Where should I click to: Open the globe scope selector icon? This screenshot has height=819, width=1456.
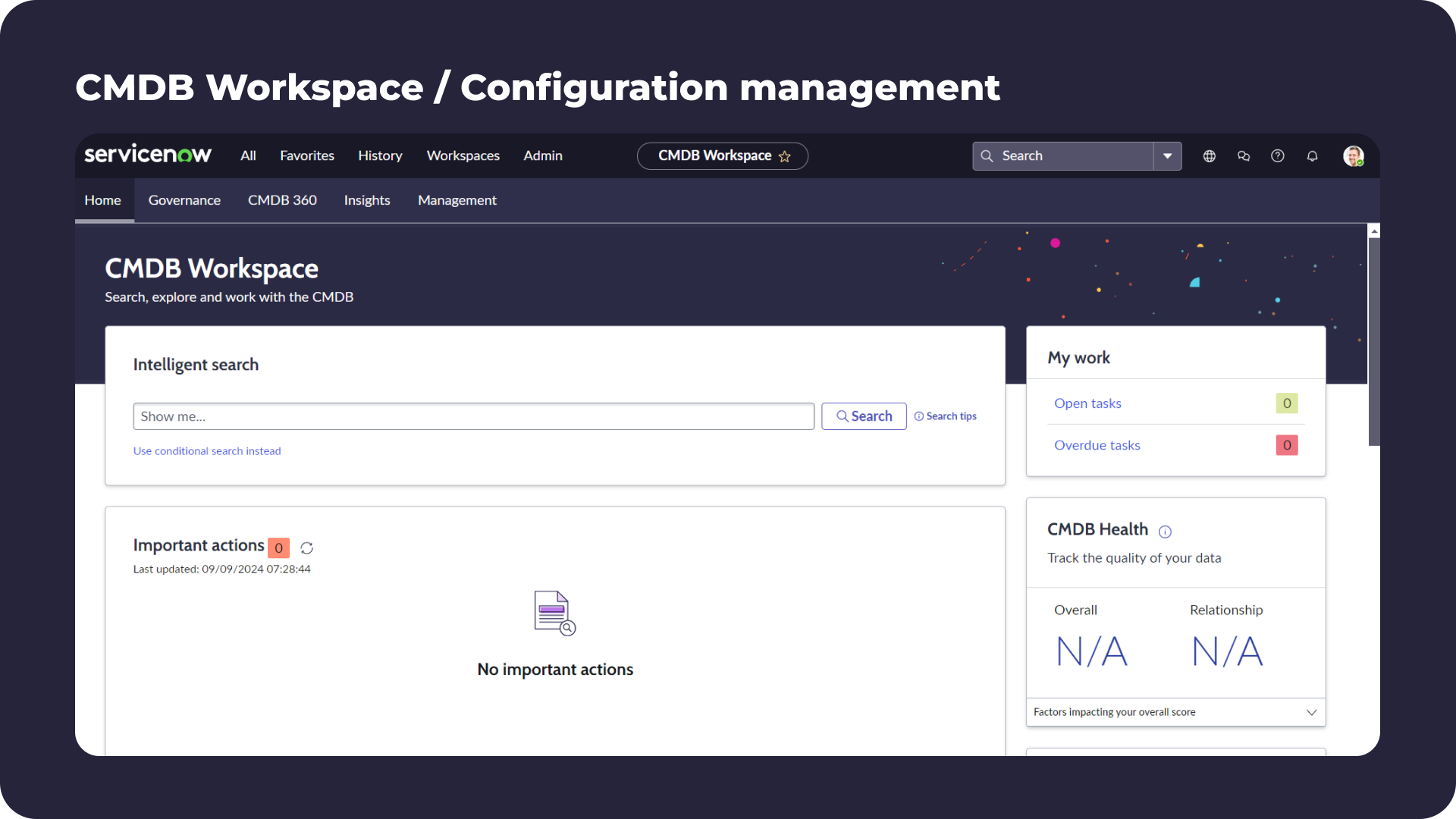pyautogui.click(x=1210, y=155)
